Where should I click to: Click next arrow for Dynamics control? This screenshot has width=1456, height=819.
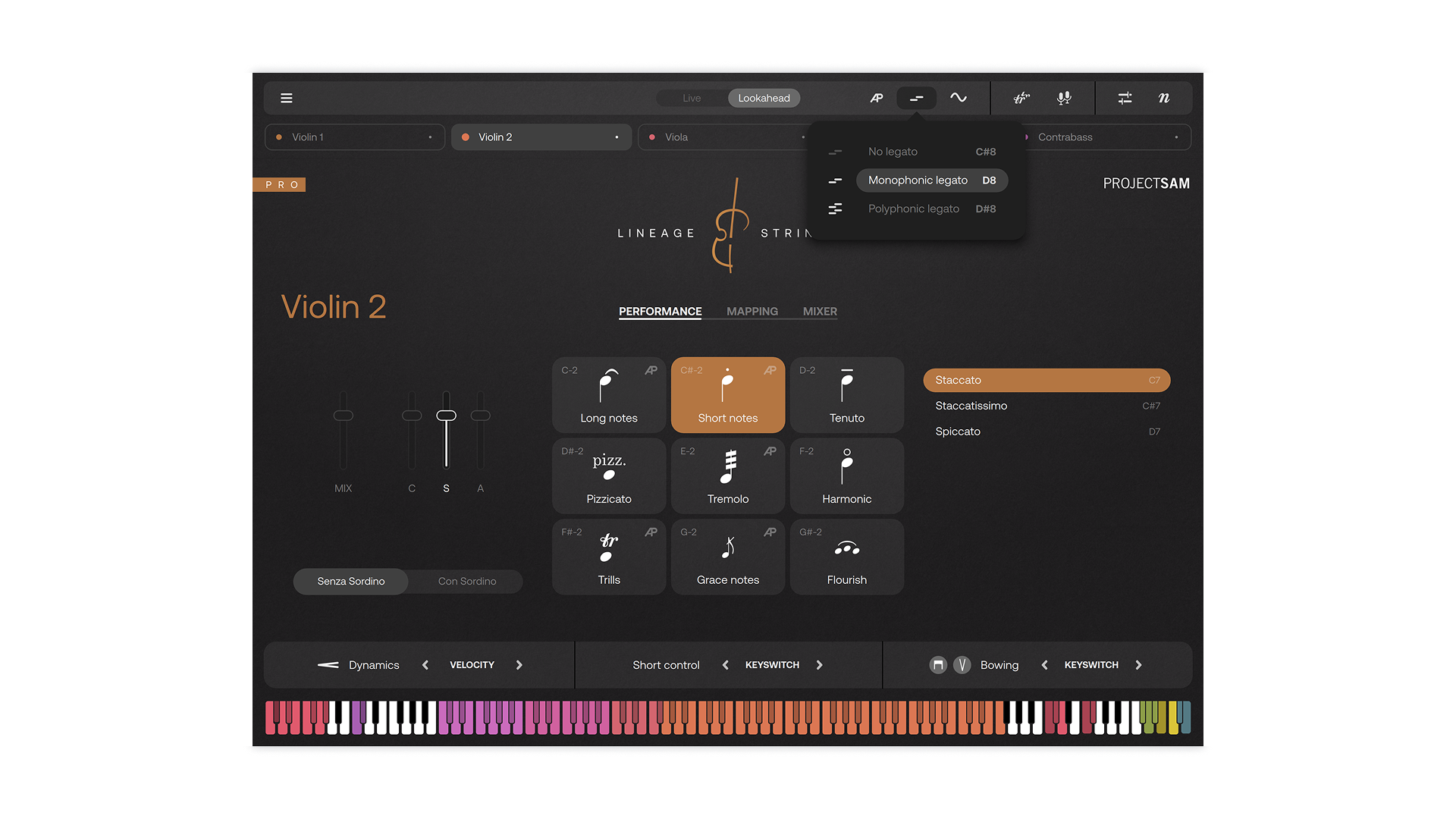coord(519,665)
